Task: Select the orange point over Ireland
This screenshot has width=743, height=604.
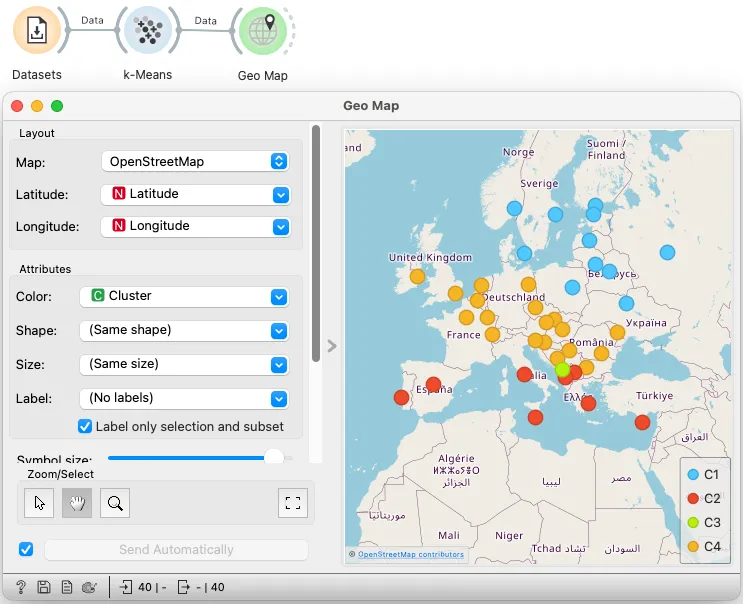Action: [417, 276]
